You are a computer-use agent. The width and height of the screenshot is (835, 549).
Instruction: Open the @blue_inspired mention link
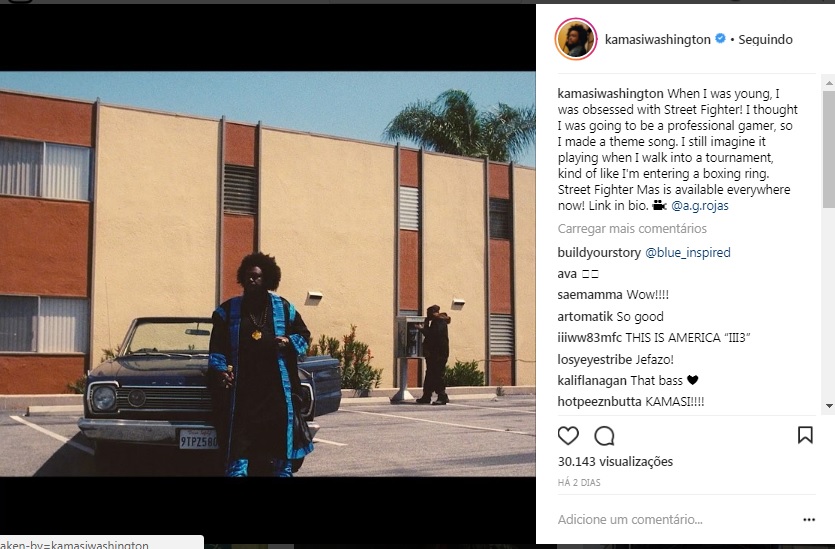[x=687, y=252]
